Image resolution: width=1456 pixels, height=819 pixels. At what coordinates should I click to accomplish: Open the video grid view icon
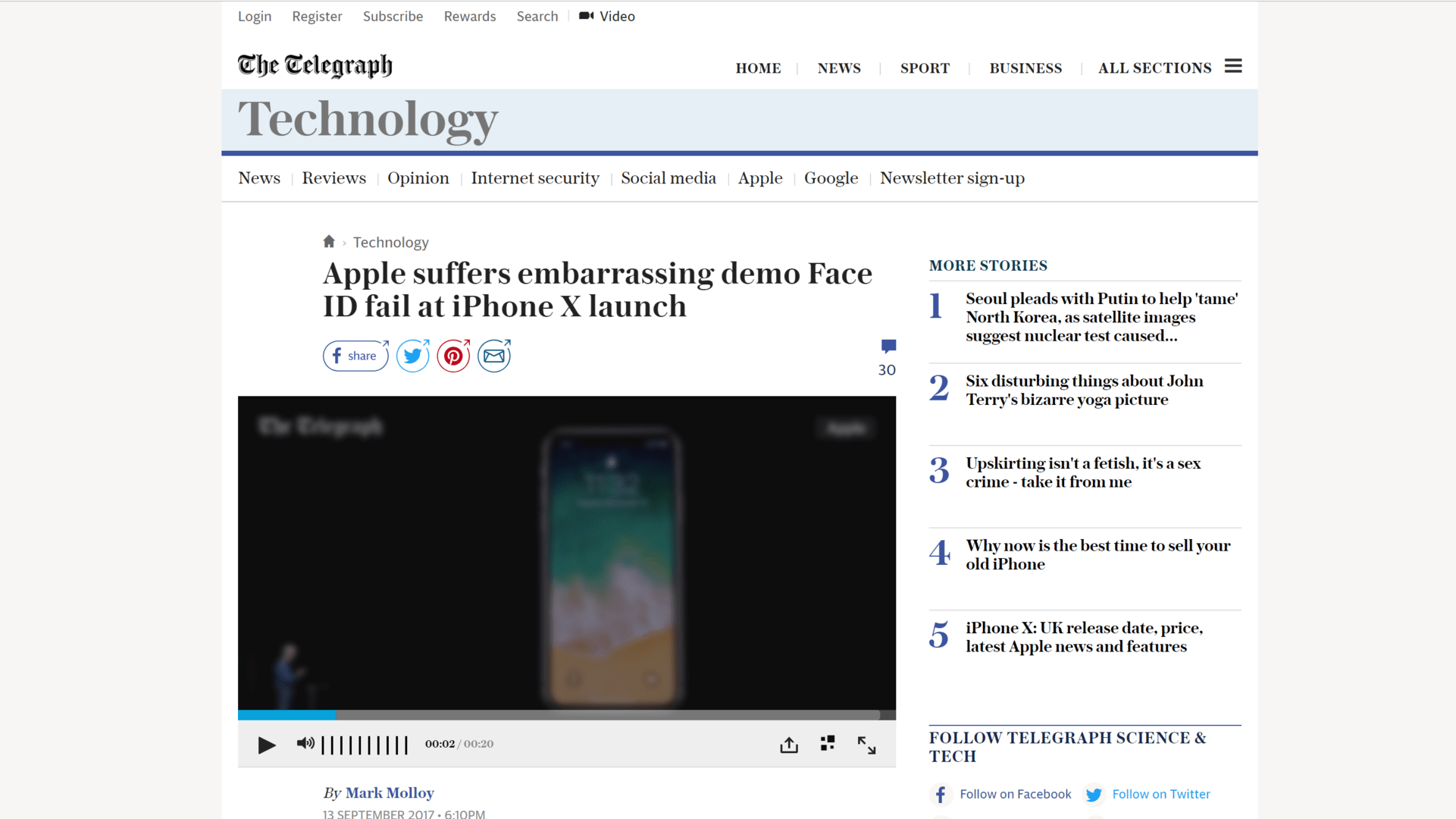828,744
